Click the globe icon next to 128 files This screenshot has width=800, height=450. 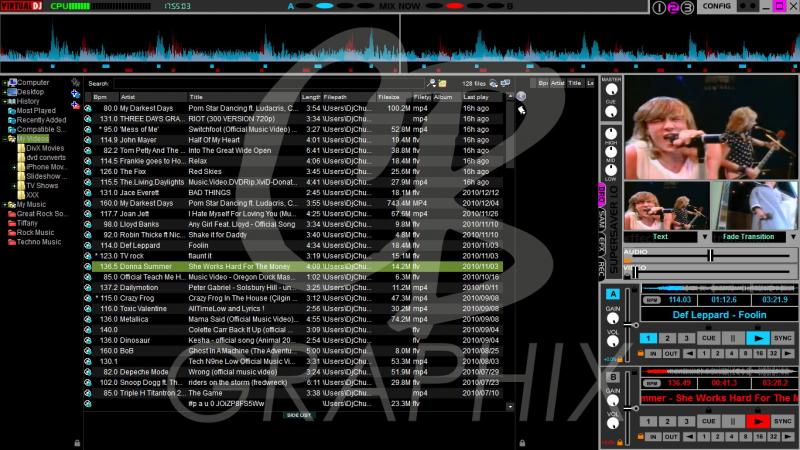coord(493,83)
